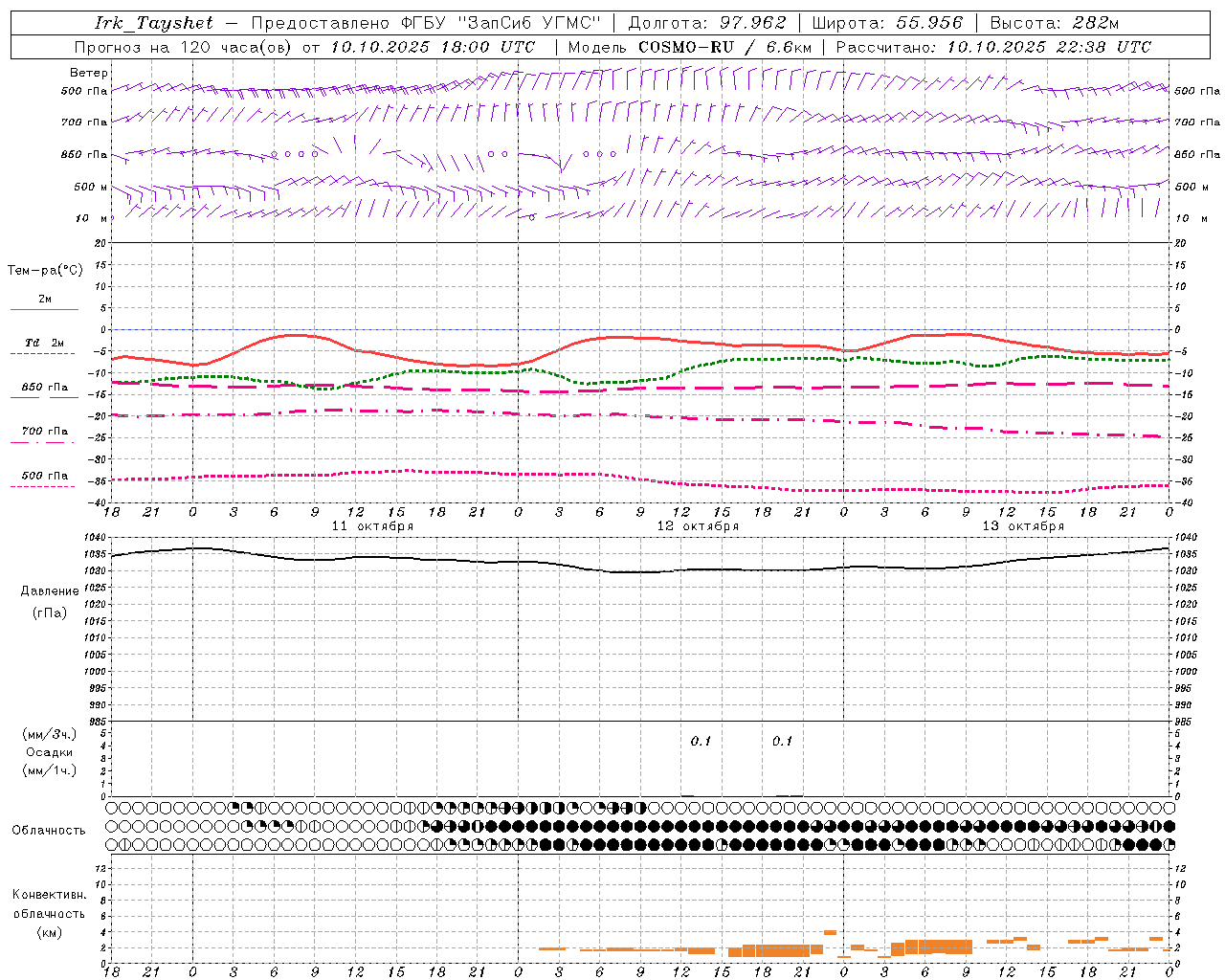Click the 'Ветер' wind panel label
This screenshot has width=1225, height=980.
point(89,73)
